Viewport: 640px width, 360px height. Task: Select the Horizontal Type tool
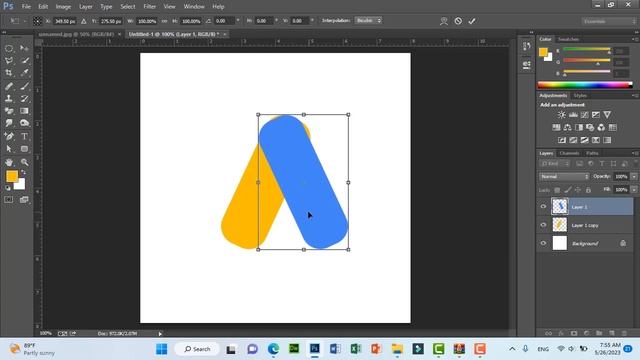(24, 136)
